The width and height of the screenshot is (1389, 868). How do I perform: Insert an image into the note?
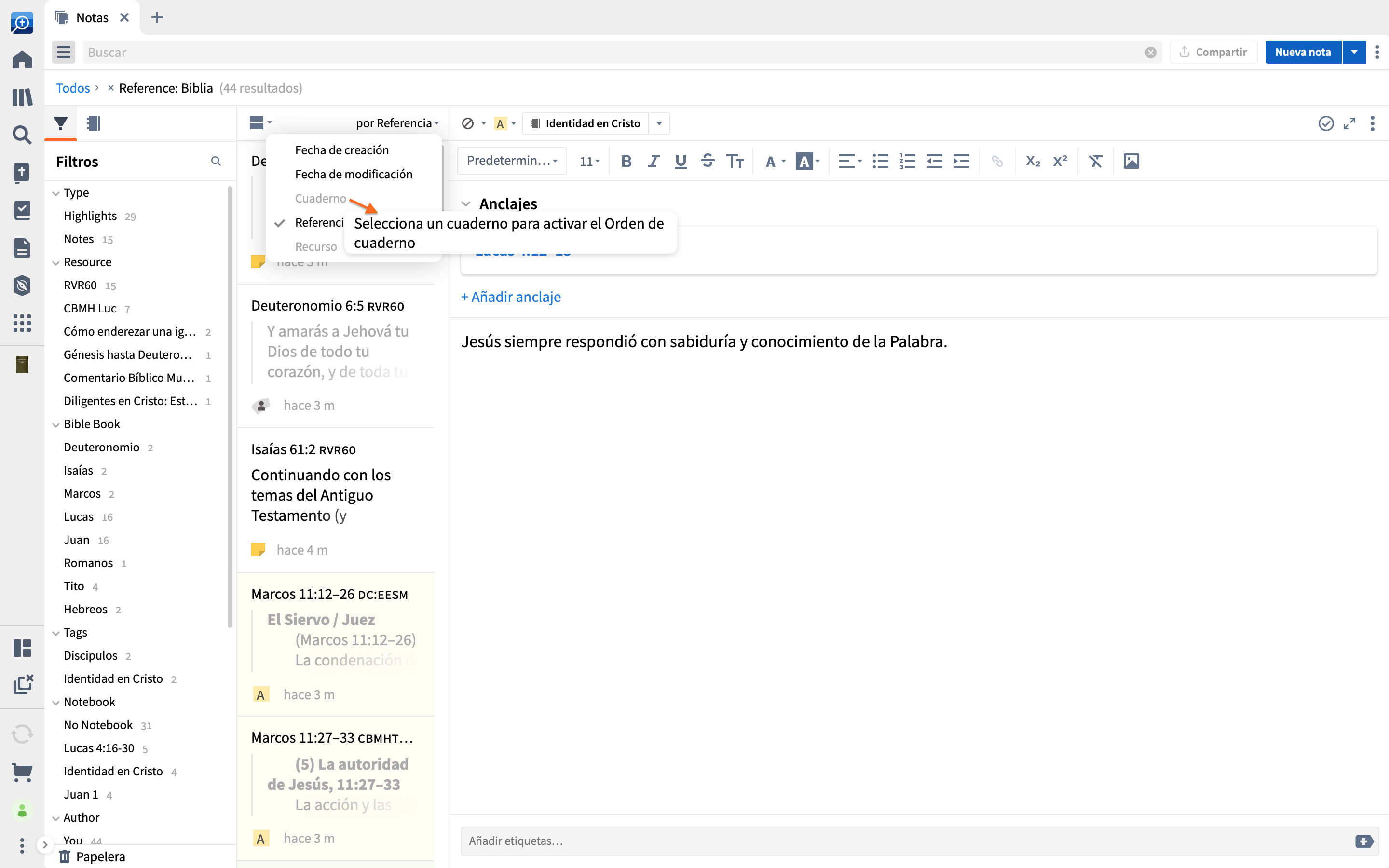[1131, 162]
